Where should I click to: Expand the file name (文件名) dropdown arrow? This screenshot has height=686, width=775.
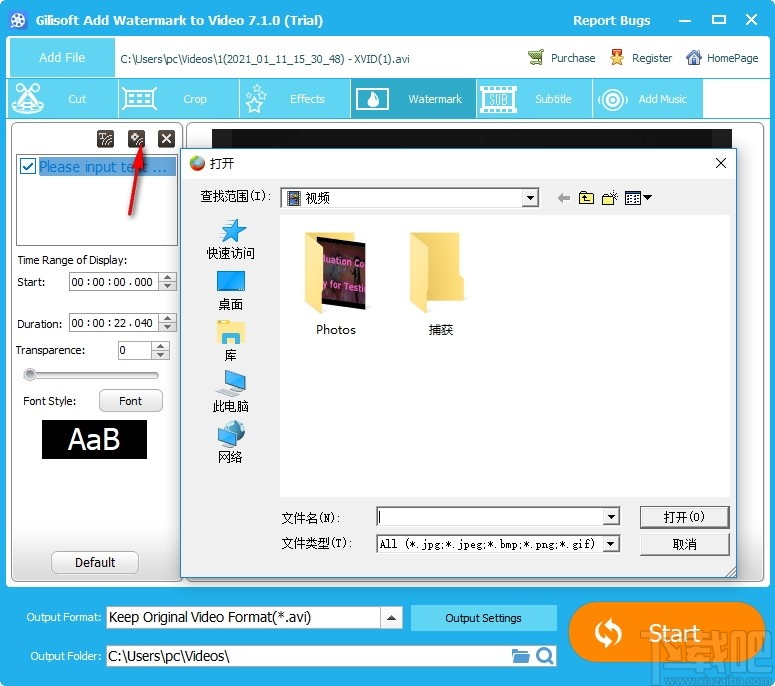tap(611, 517)
